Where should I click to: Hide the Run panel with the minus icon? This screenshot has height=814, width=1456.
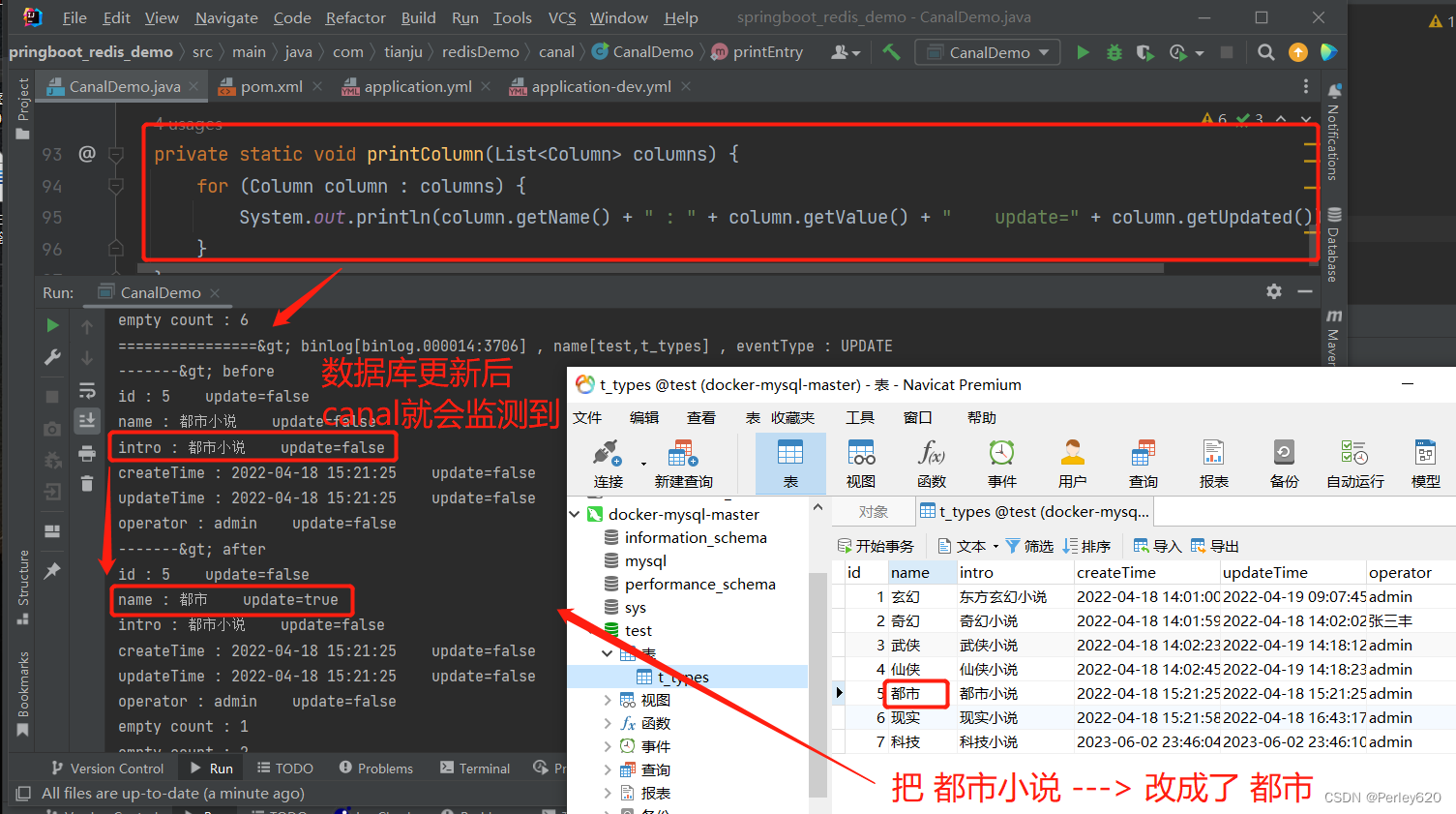[x=1305, y=291]
